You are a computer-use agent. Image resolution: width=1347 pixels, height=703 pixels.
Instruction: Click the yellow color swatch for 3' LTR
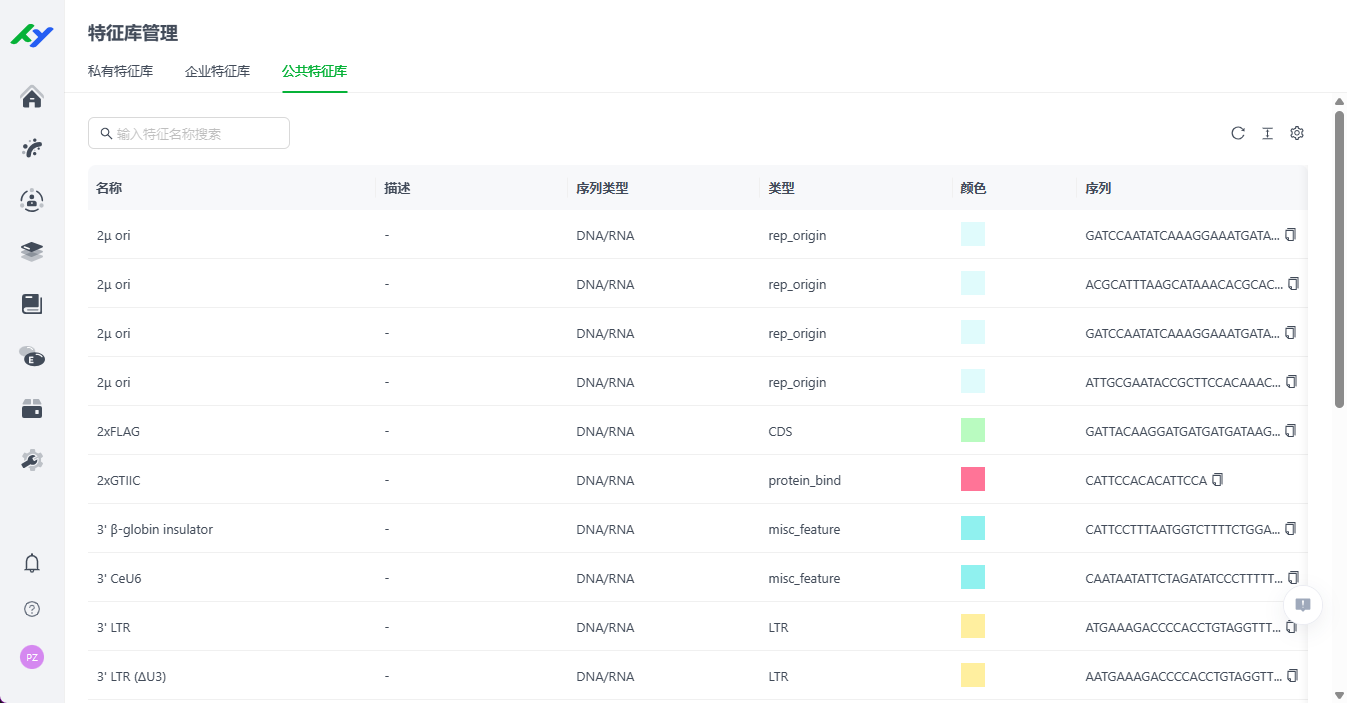coord(972,627)
